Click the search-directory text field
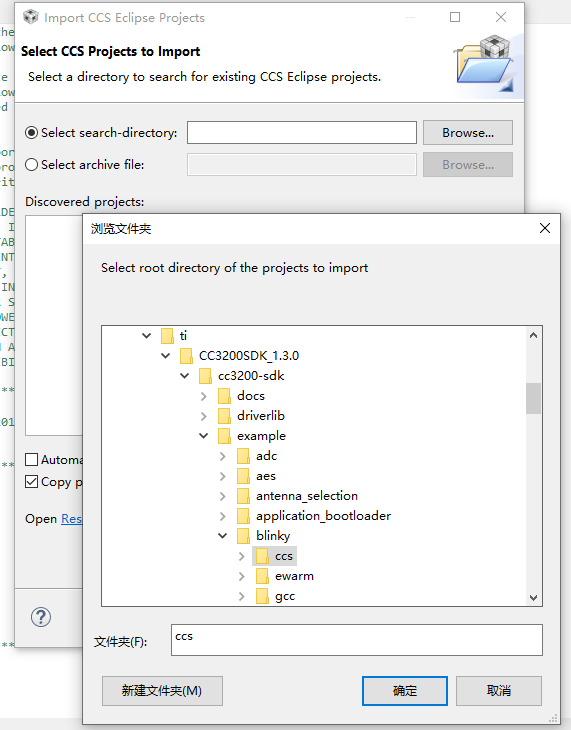Image resolution: width=571 pixels, height=730 pixels. click(302, 133)
